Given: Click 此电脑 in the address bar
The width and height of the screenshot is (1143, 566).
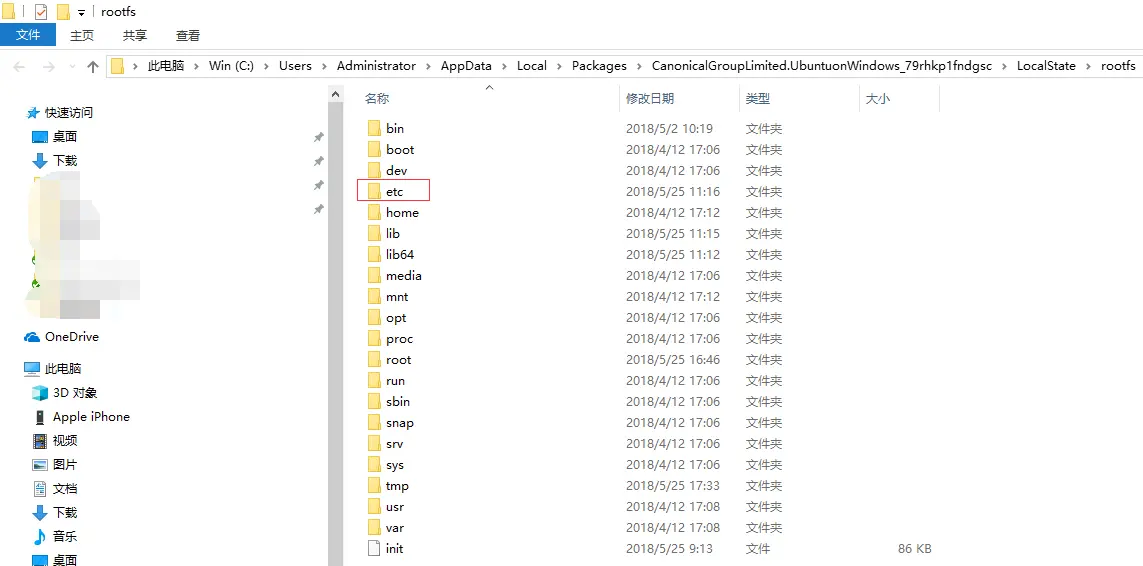Looking at the screenshot, I should click(165, 66).
